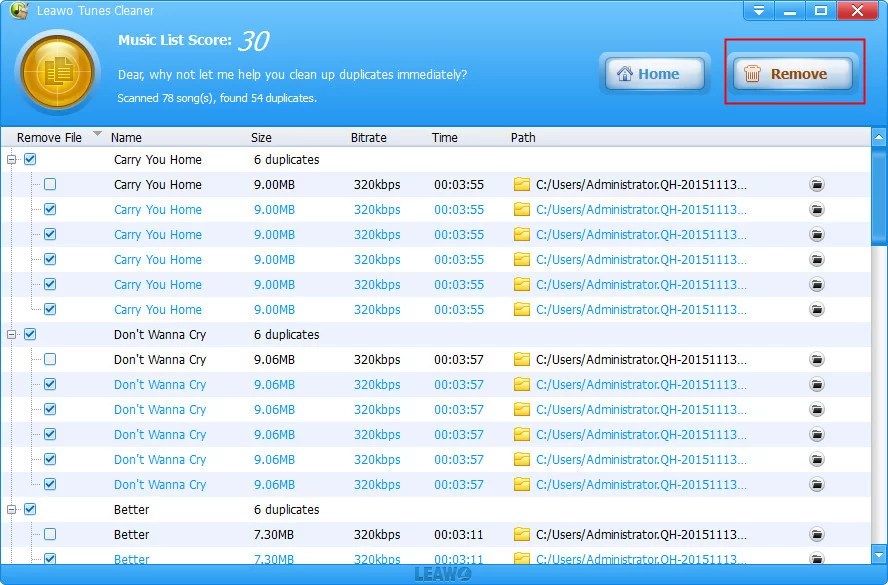Viewport: 888px width, 585px height.
Task: Uncheck the master checkbox for Carry You Home group
Action: click(x=29, y=159)
